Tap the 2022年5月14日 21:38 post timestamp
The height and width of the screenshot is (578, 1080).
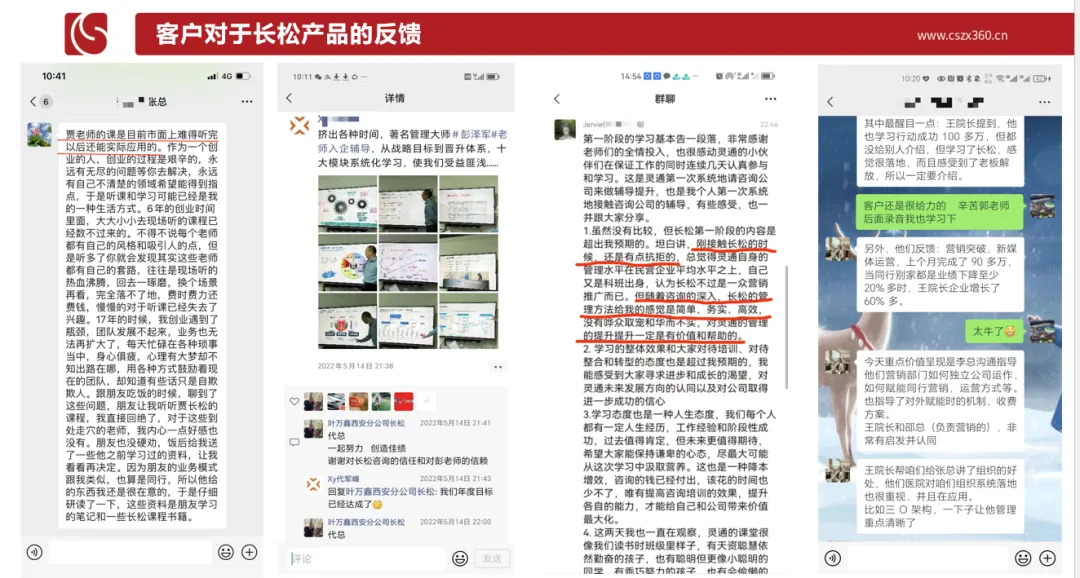[x=355, y=366]
